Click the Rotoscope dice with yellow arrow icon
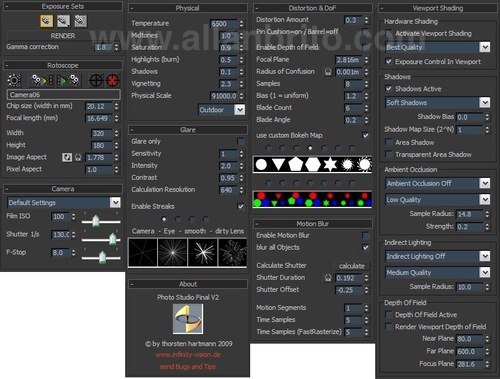The width and height of the screenshot is (500, 379). (41, 80)
